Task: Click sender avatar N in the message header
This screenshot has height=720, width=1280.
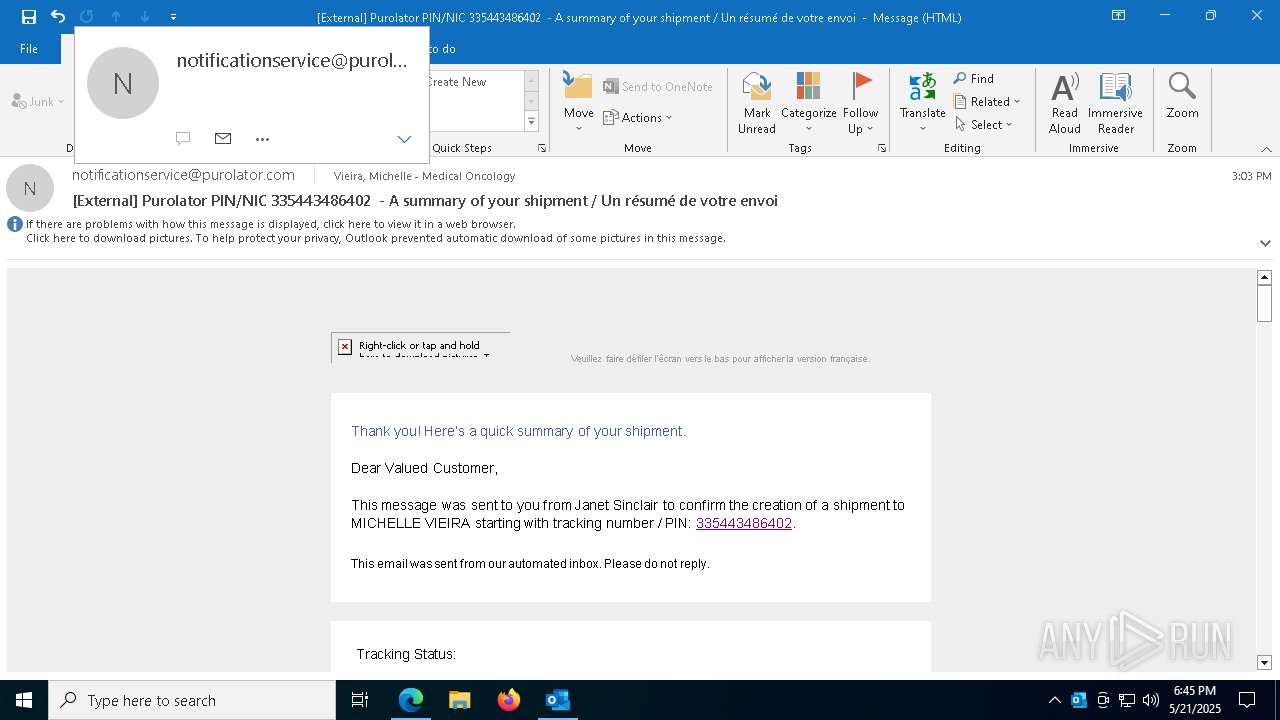Action: (x=30, y=188)
